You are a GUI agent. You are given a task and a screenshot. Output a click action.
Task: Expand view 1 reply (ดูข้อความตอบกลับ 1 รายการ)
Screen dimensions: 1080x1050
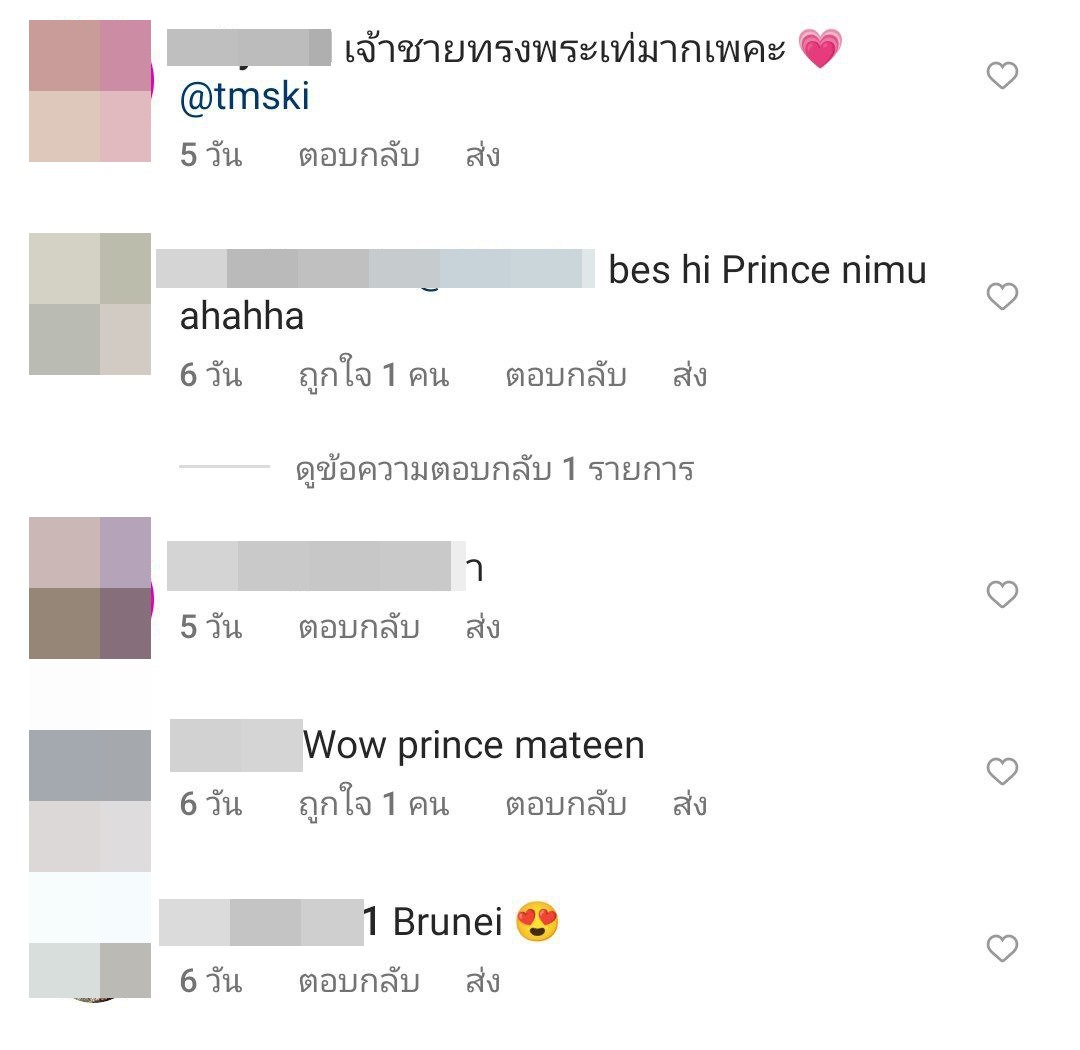point(495,470)
